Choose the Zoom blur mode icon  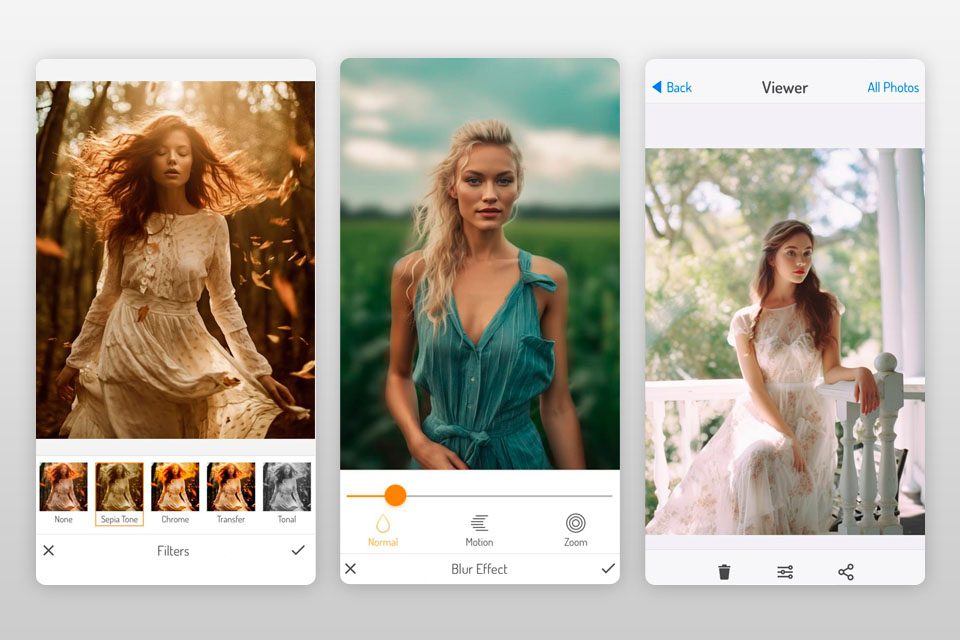tap(576, 523)
